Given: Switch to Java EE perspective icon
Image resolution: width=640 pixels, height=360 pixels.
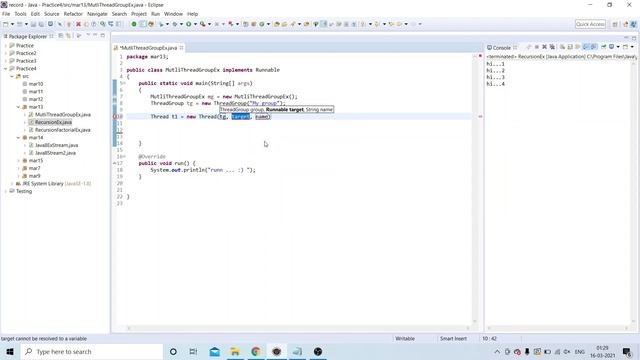Looking at the screenshot, I should click(625, 24).
